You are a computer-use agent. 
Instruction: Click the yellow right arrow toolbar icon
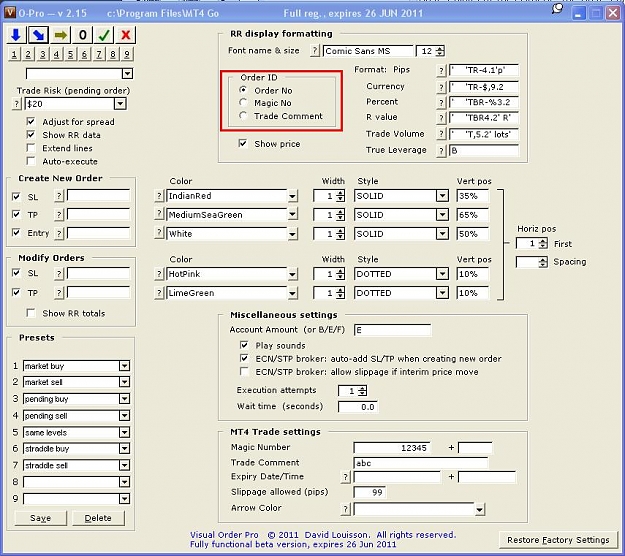click(61, 35)
